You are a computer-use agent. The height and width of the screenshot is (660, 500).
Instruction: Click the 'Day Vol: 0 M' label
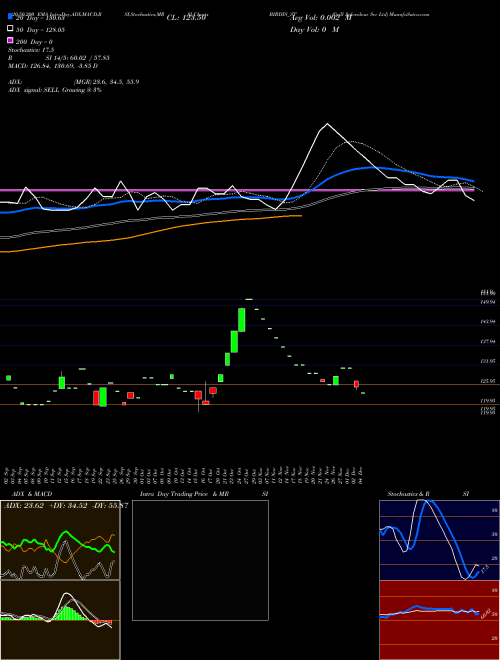pyautogui.click(x=314, y=30)
